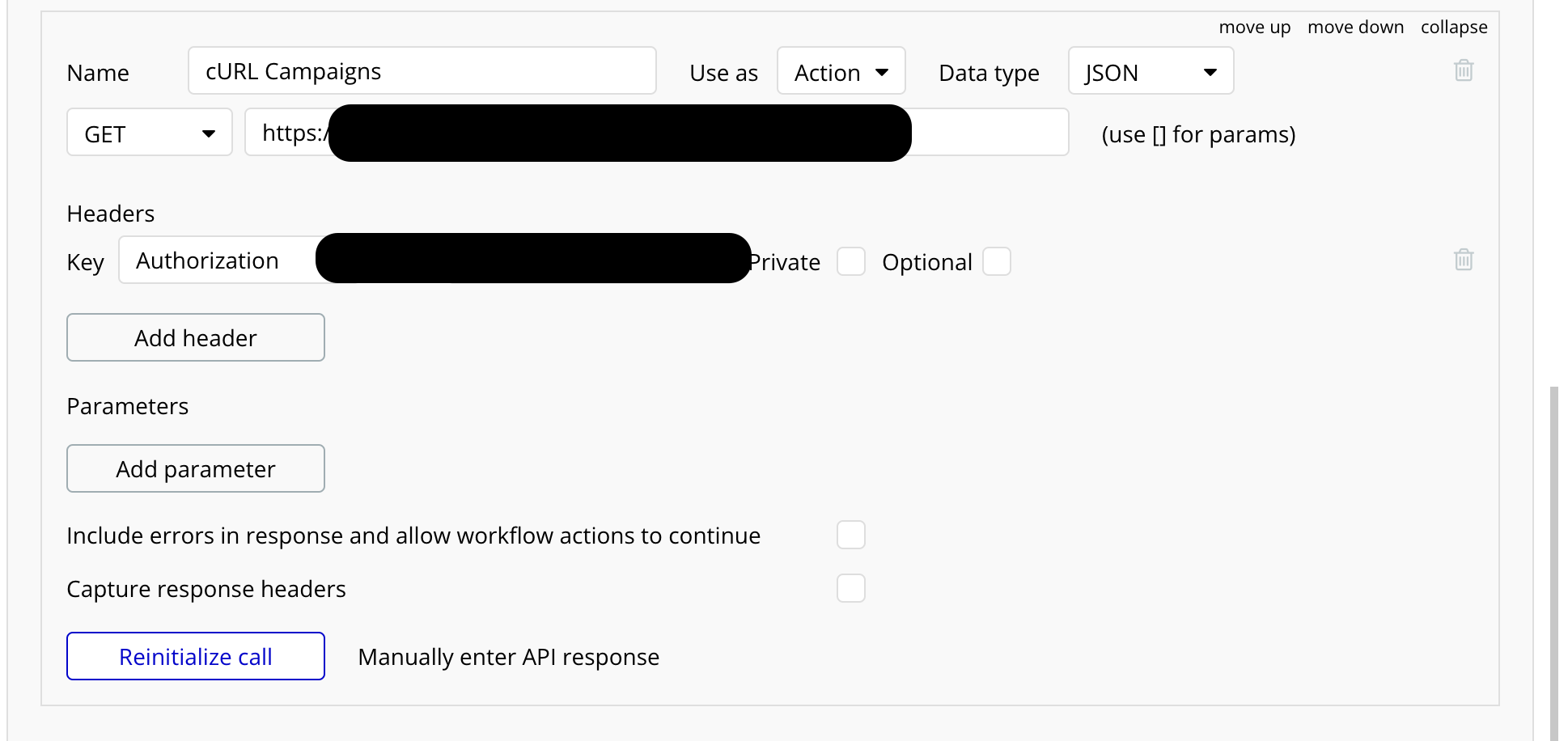This screenshot has height=741, width=1568.
Task: Click the vertical scrollbar thumb
Action: 1553,563
